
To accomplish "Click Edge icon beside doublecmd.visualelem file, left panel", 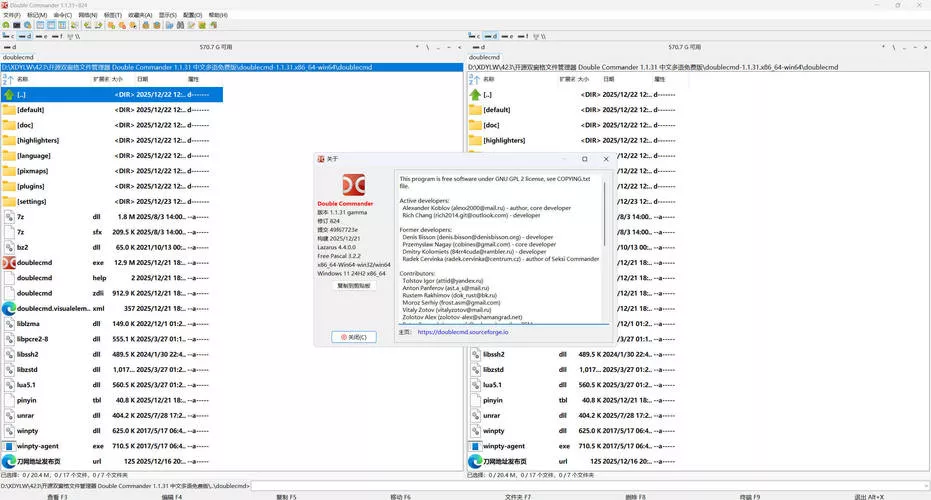I will click(x=9, y=309).
